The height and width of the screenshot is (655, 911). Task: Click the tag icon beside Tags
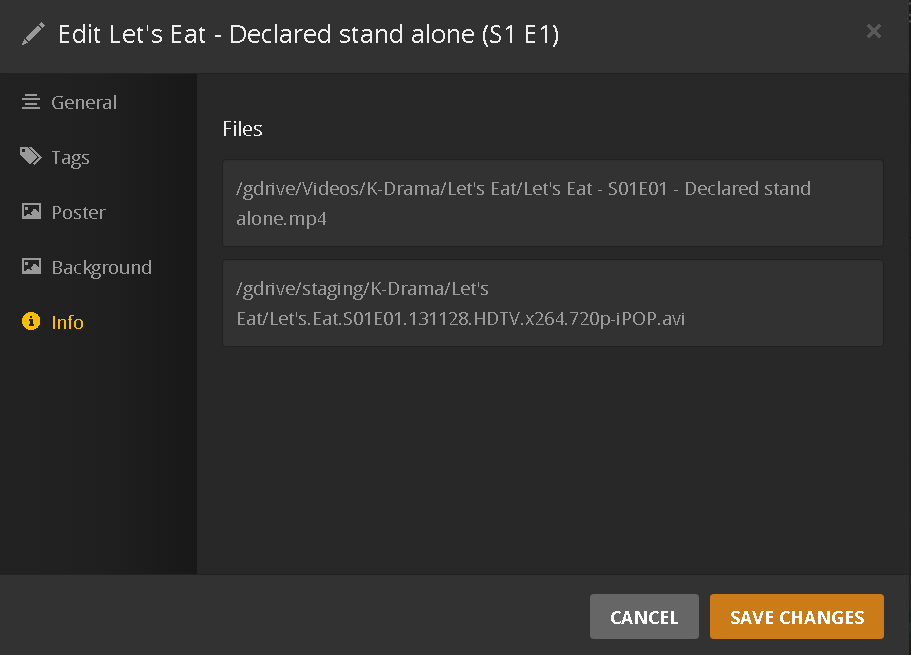[x=31, y=157]
